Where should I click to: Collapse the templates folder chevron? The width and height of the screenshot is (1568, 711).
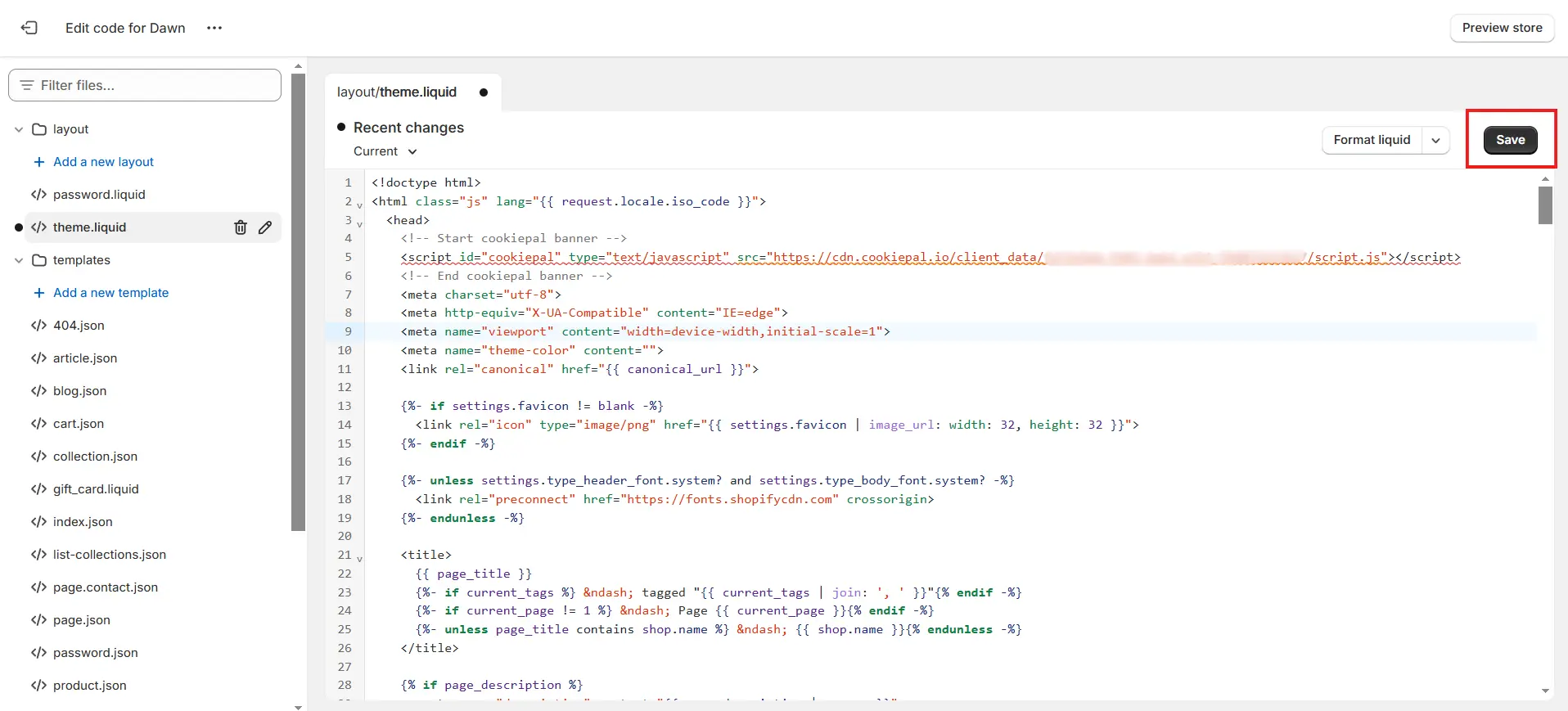click(19, 260)
